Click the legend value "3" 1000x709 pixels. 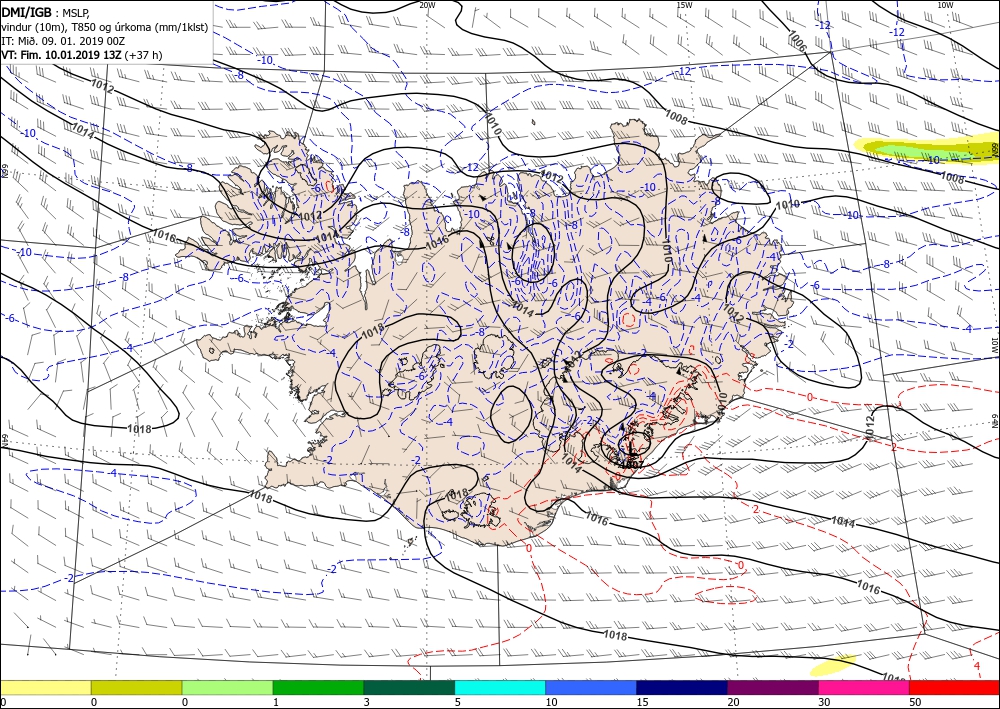coord(367,702)
